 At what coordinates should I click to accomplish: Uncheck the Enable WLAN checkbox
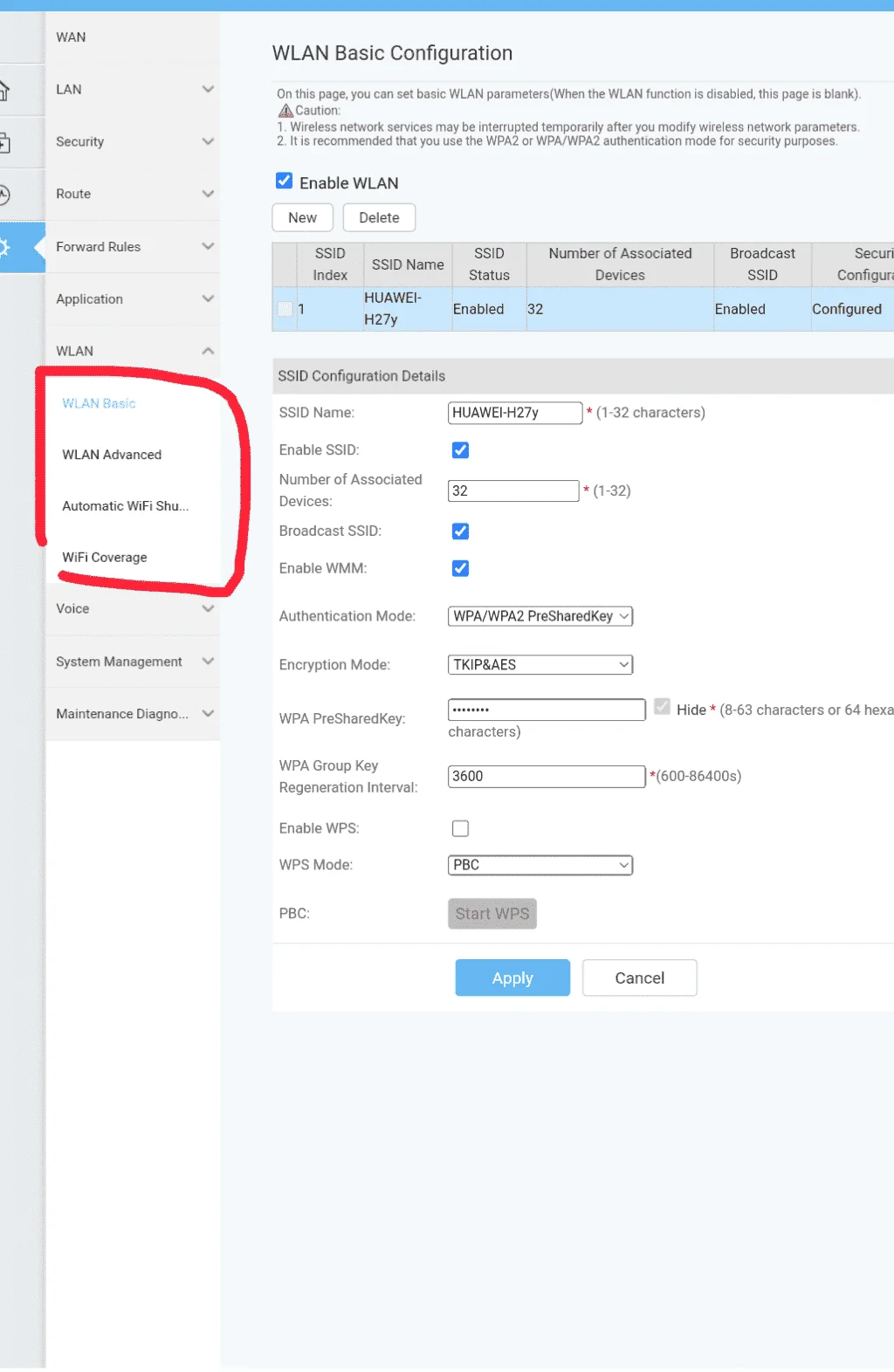point(285,182)
